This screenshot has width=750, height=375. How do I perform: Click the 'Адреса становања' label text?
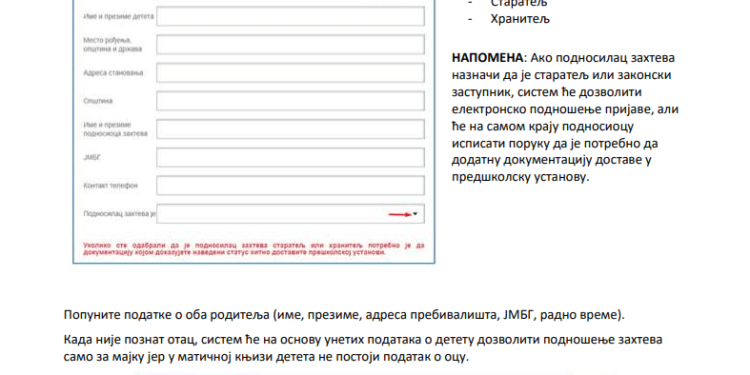coord(113,73)
